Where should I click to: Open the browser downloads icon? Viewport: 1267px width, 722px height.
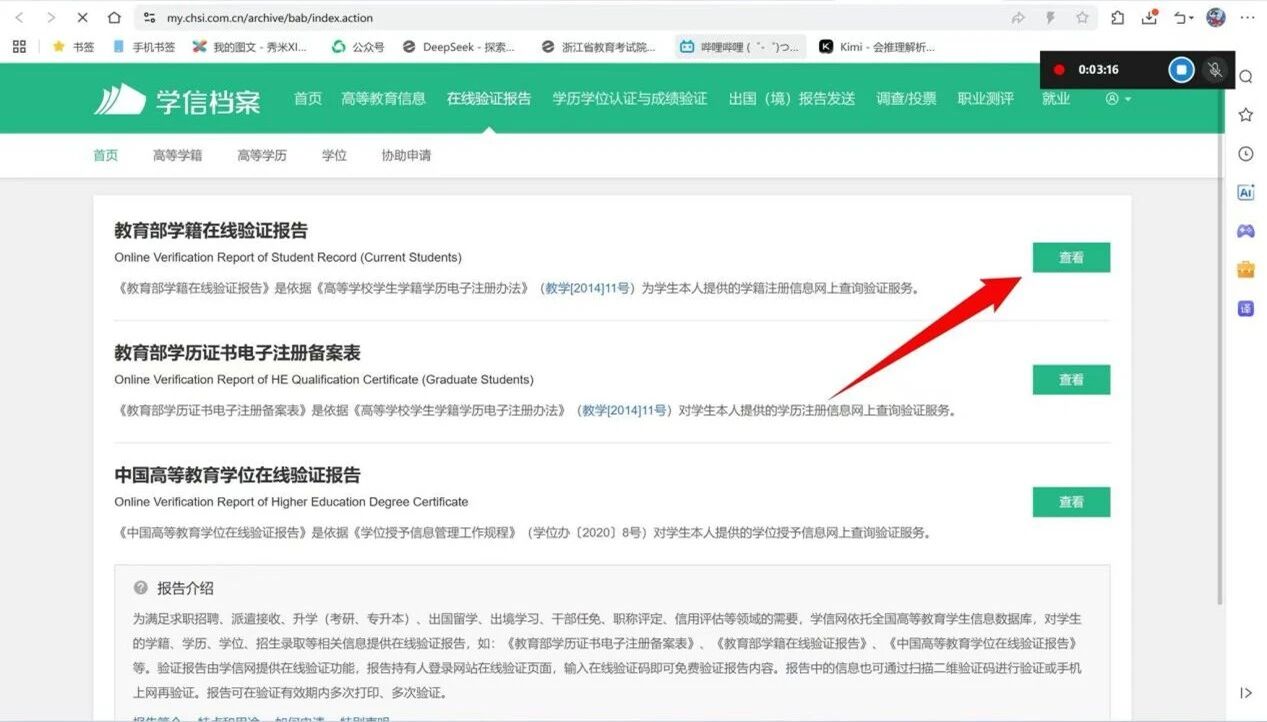pos(1150,18)
